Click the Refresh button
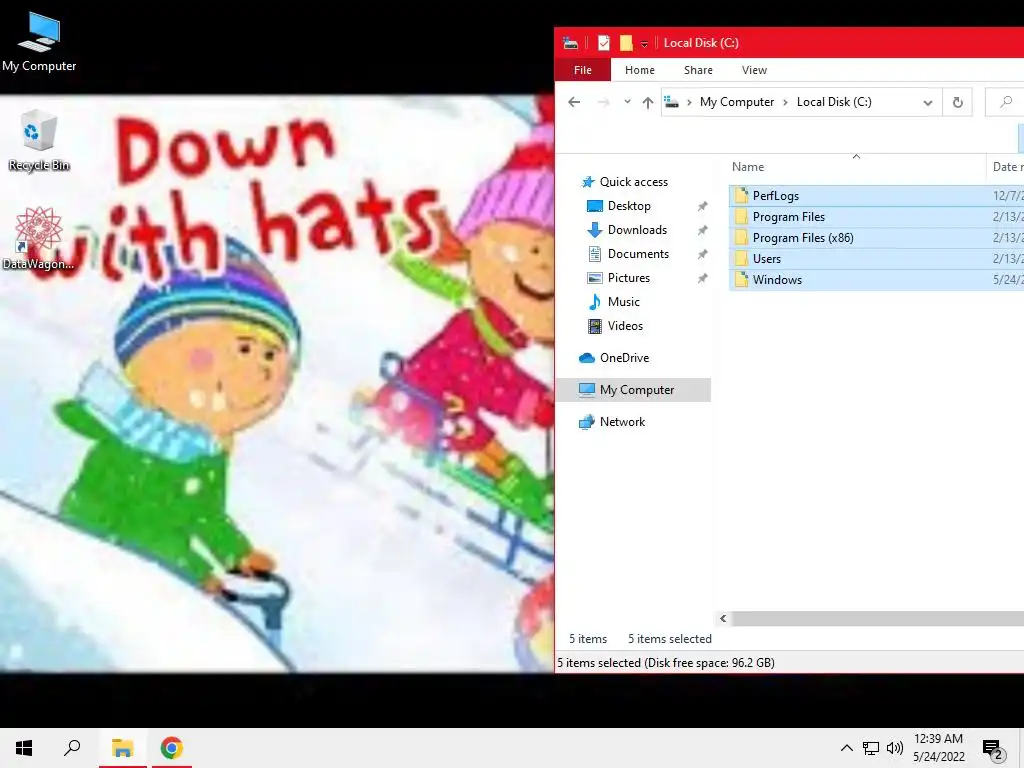The image size is (1024, 768). [957, 103]
